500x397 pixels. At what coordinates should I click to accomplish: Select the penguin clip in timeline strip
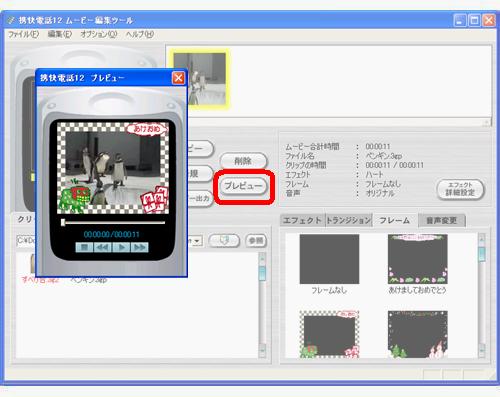(x=200, y=79)
